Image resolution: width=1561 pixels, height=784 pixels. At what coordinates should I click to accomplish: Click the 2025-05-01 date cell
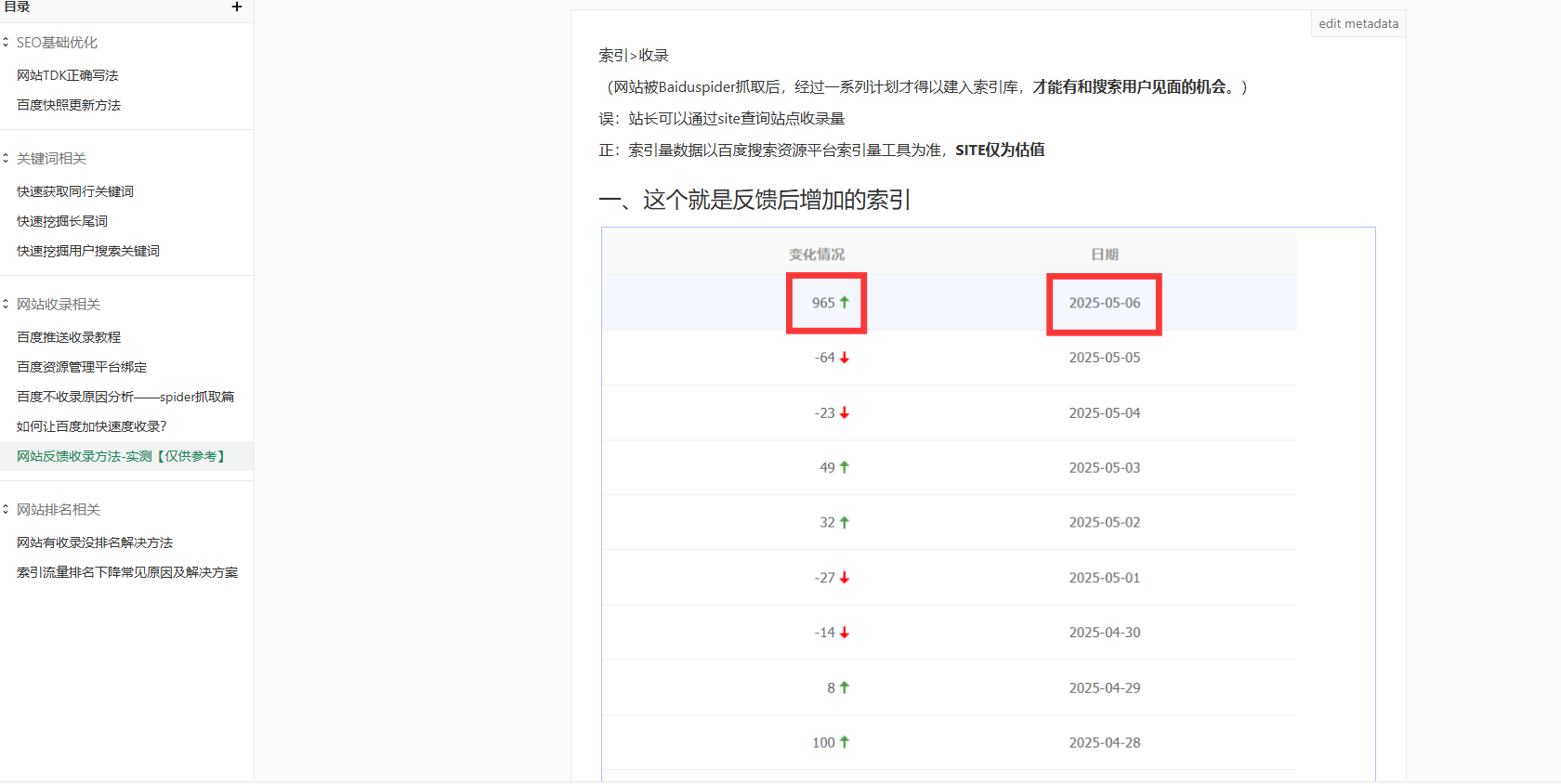click(x=1105, y=578)
